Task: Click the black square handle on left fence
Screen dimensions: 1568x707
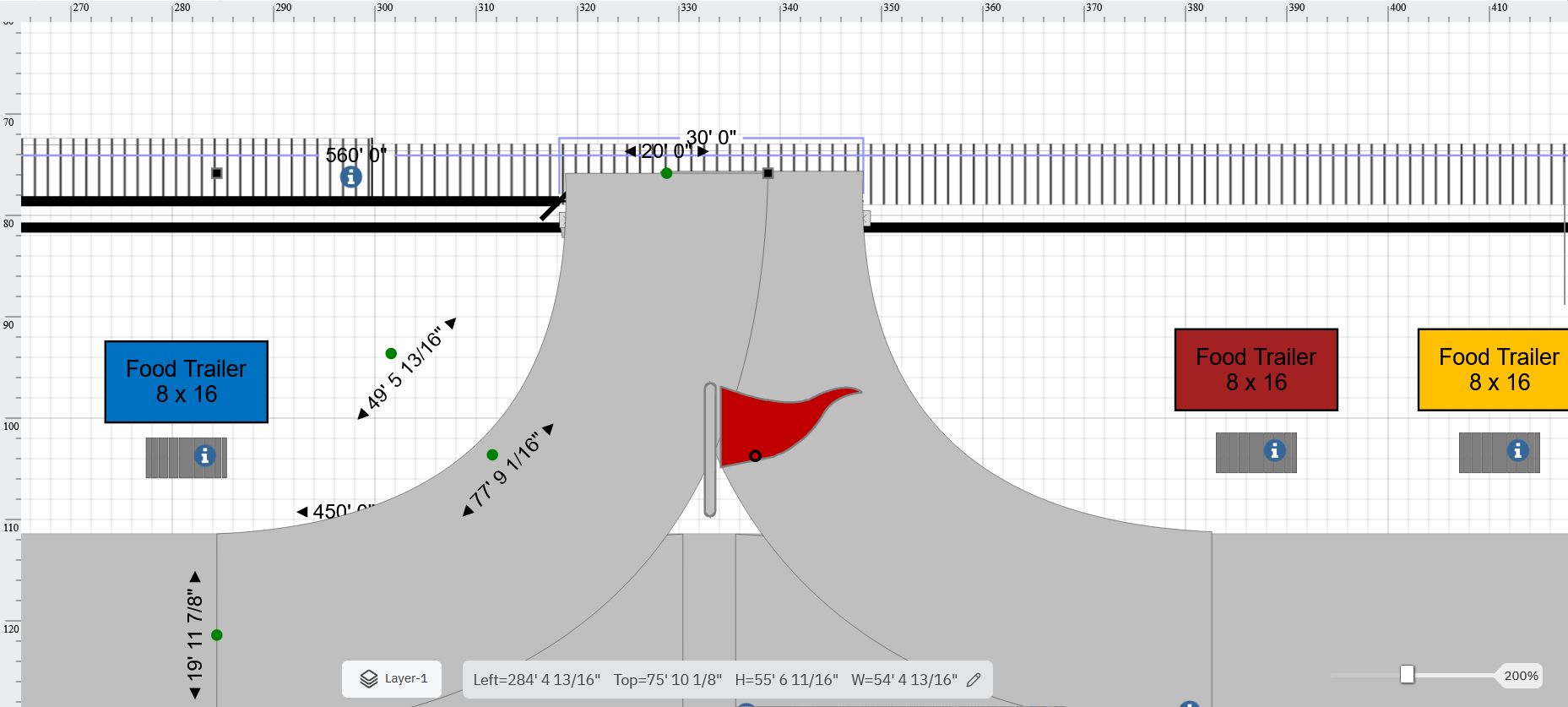Action: (217, 173)
